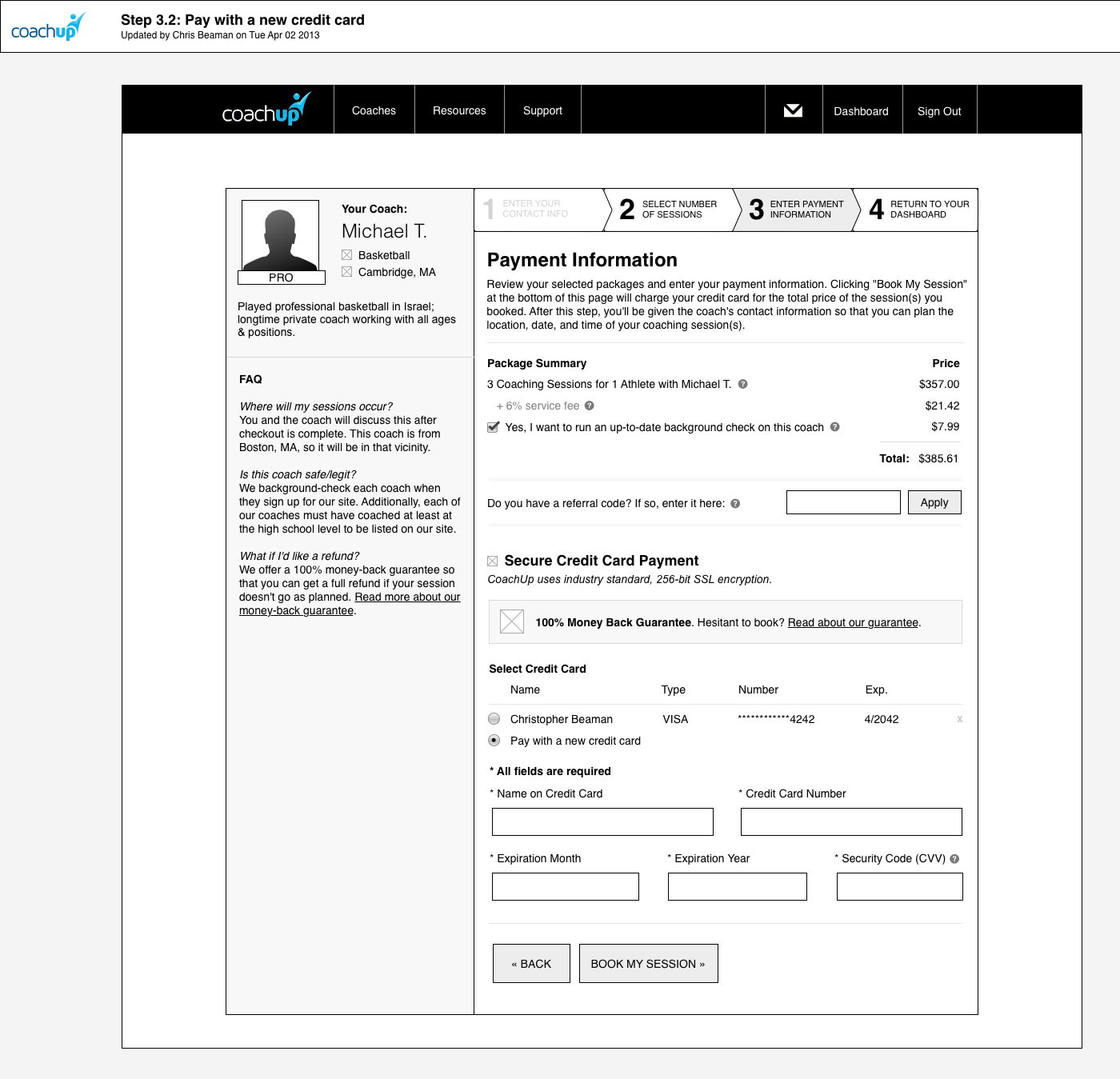
Task: Click help icon beside Security Code (CVV)
Action: click(954, 858)
